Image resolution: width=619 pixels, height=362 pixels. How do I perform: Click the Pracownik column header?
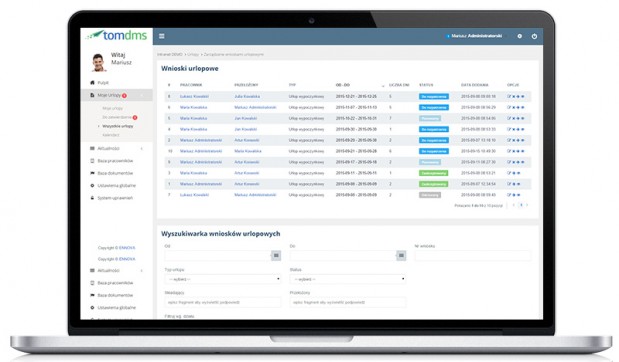click(191, 85)
